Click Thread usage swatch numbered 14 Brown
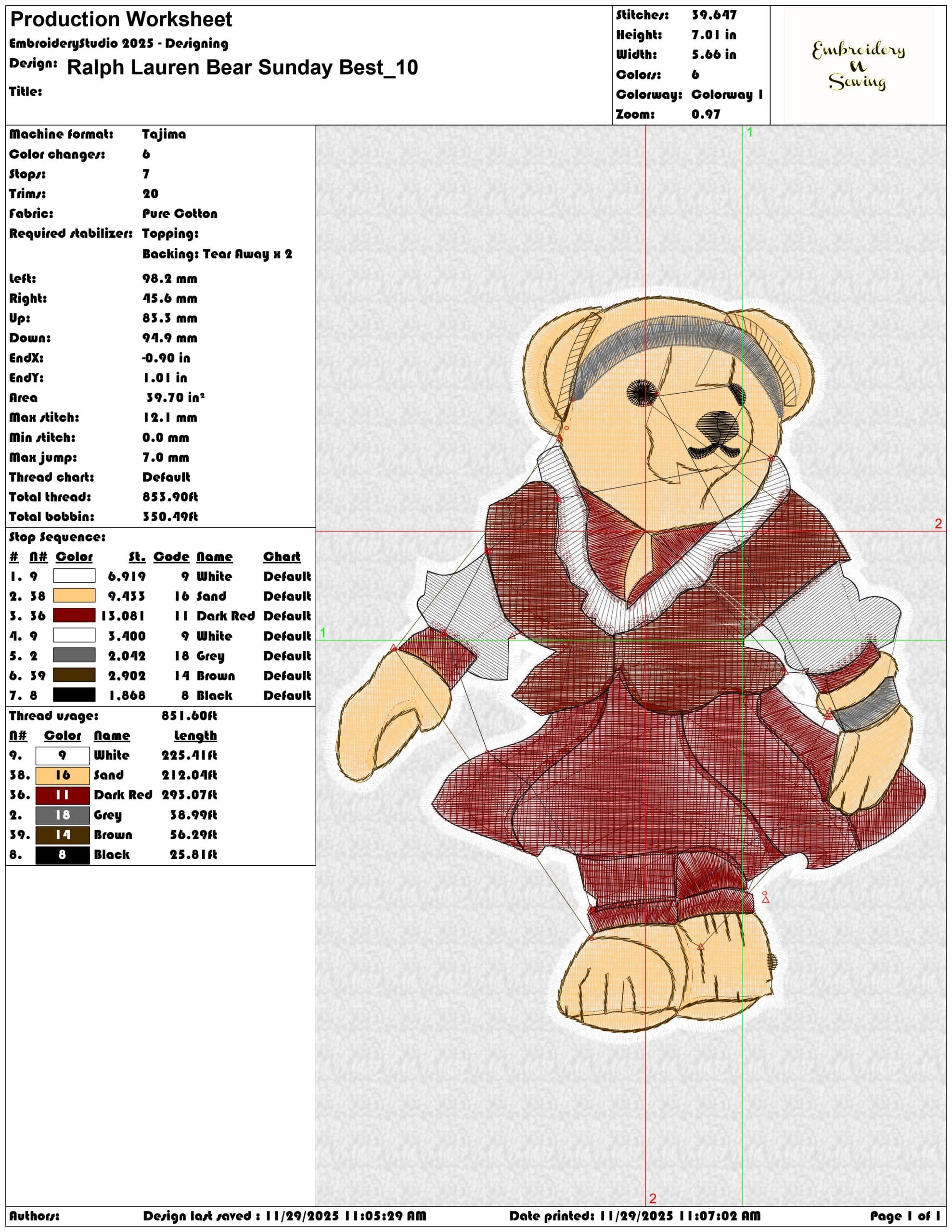 pos(63,835)
